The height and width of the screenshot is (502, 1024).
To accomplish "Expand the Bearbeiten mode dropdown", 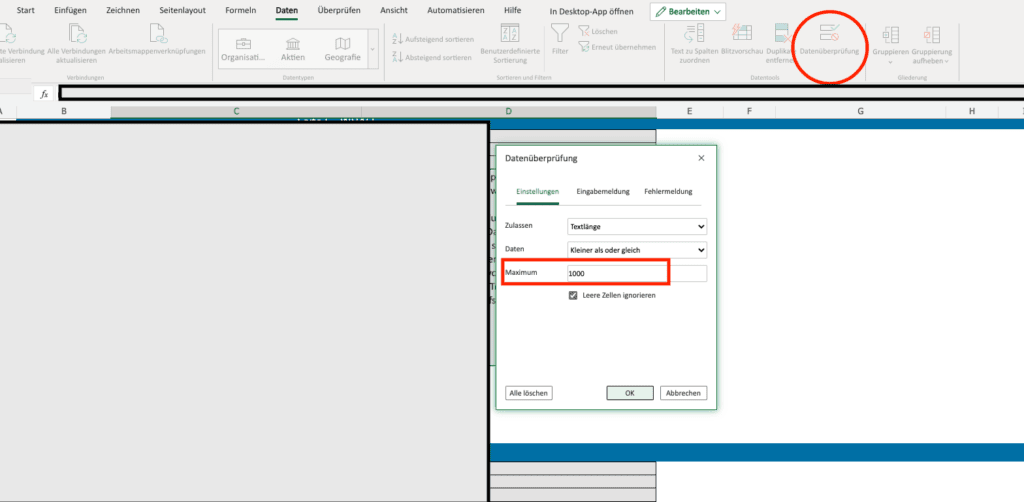I will [x=688, y=11].
